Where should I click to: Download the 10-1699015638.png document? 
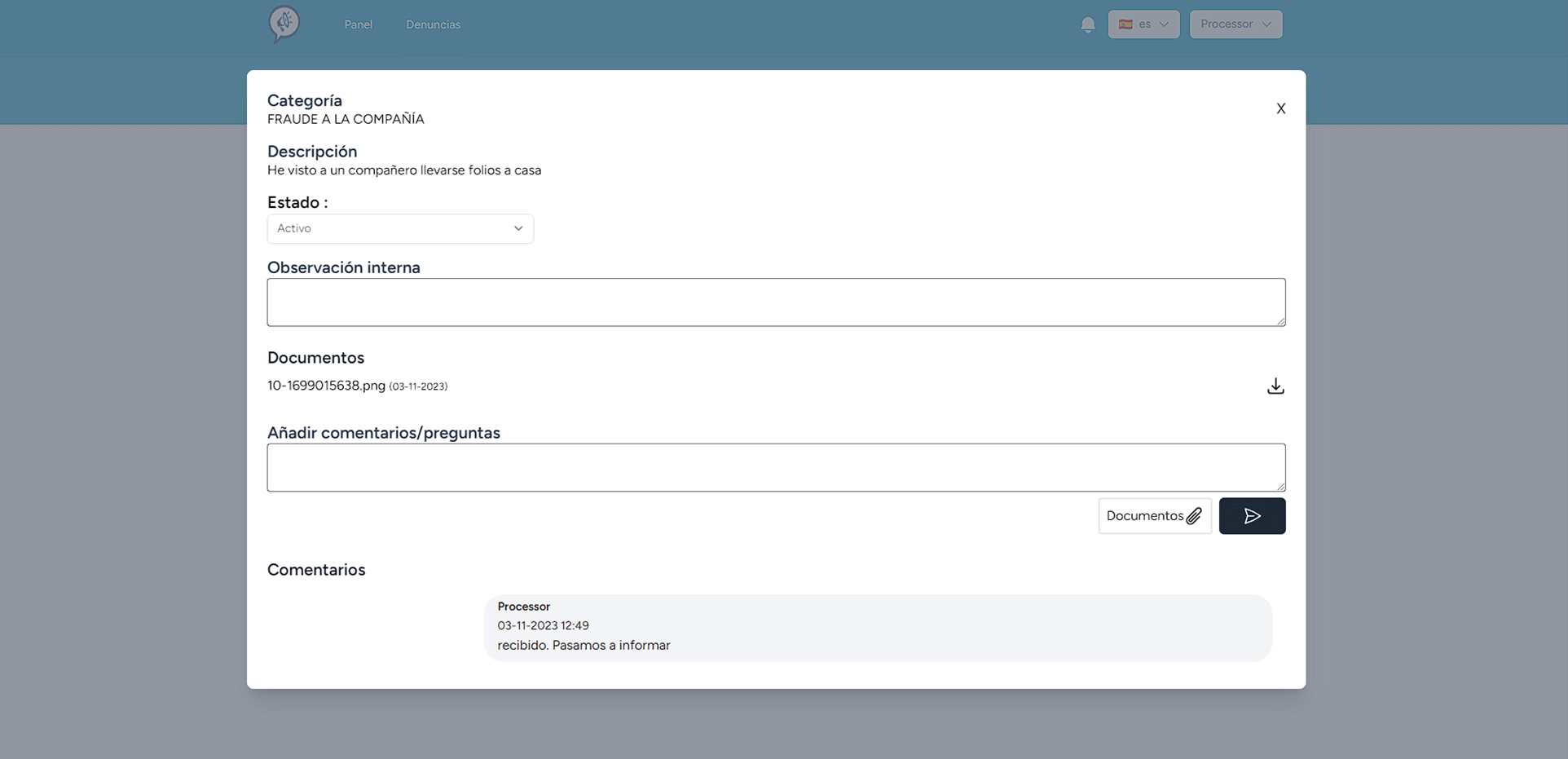click(1275, 386)
